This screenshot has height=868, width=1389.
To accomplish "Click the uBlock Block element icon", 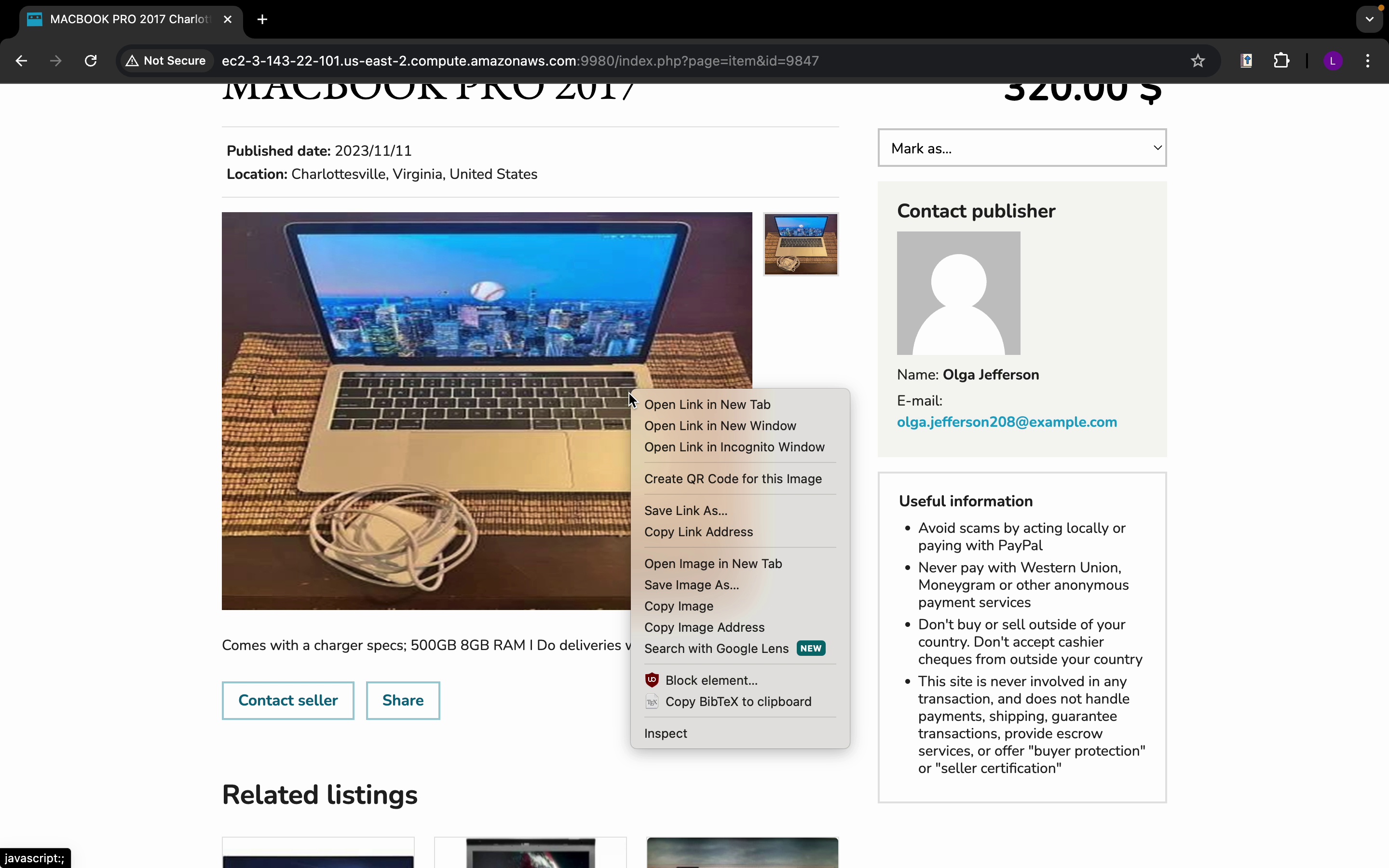I will 652,680.
